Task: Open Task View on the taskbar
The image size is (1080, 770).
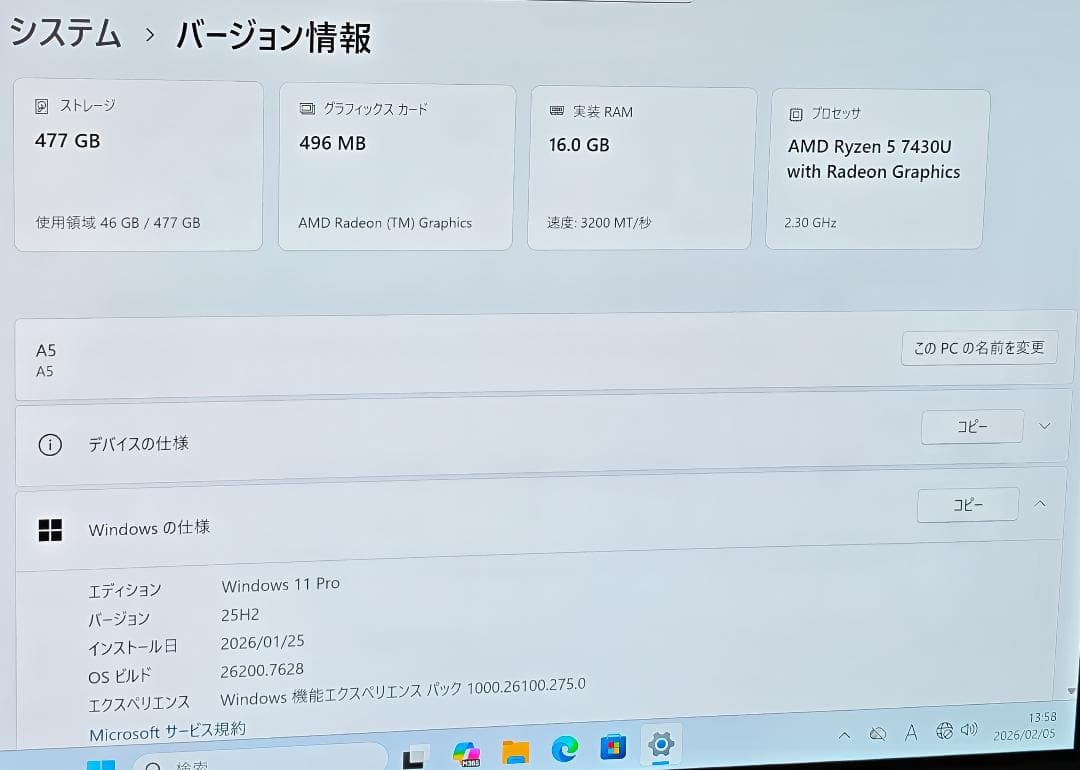Action: tap(415, 755)
